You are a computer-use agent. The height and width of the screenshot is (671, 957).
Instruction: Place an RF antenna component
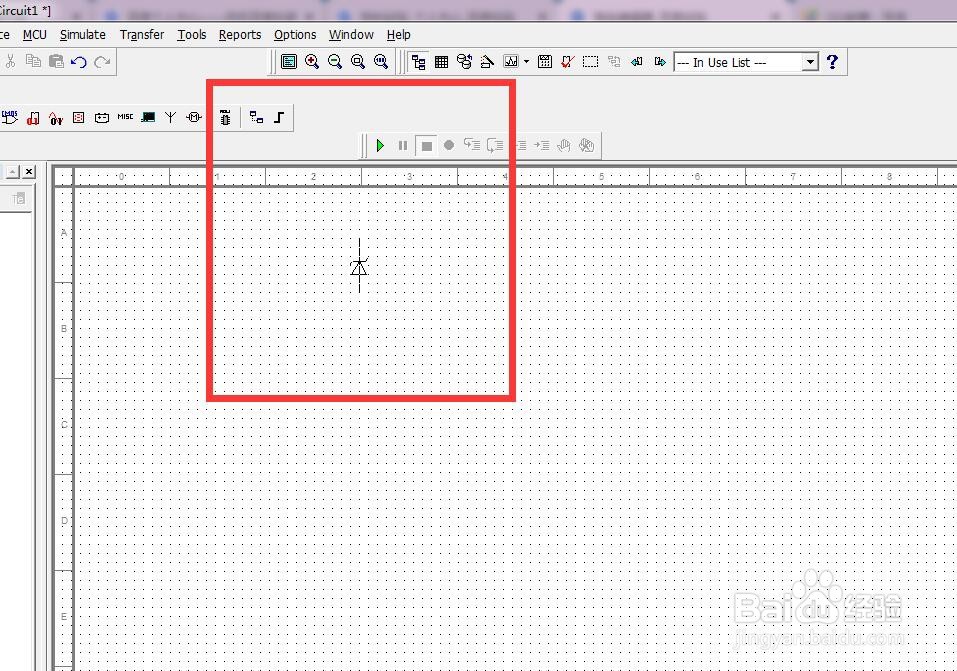click(x=170, y=117)
